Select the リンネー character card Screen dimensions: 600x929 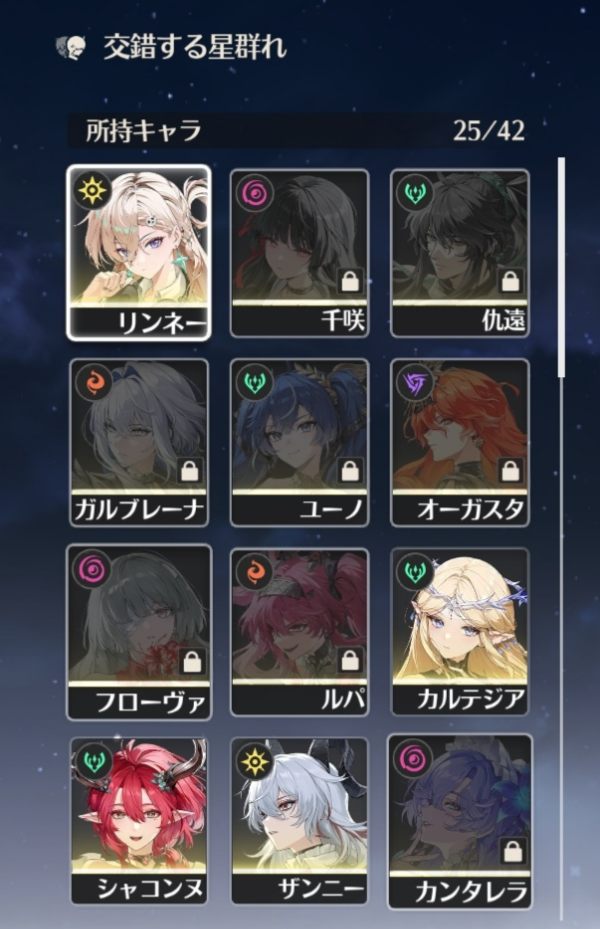[139, 253]
